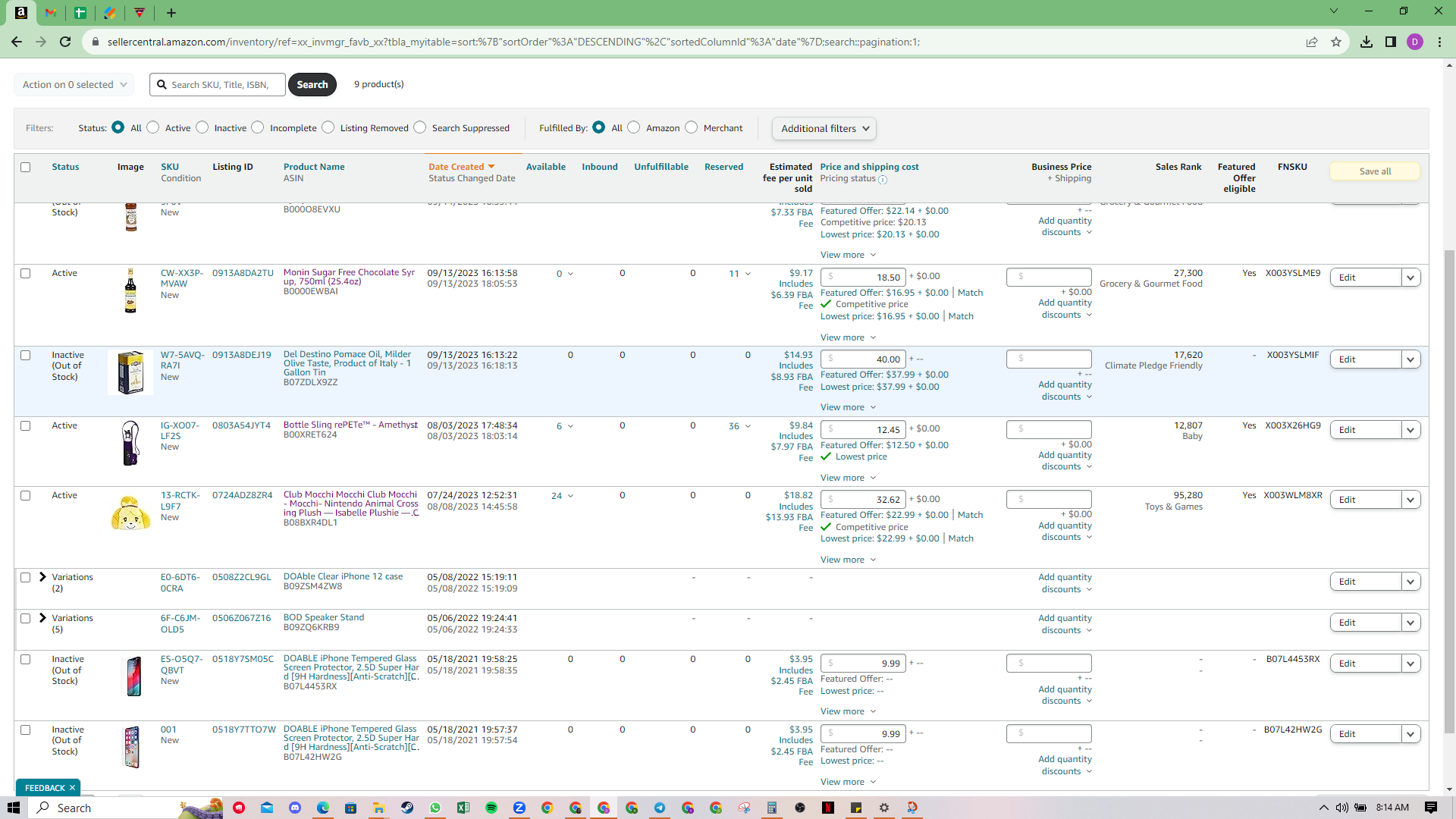Open the Chrome profile avatar
The image size is (1456, 819).
[1415, 42]
